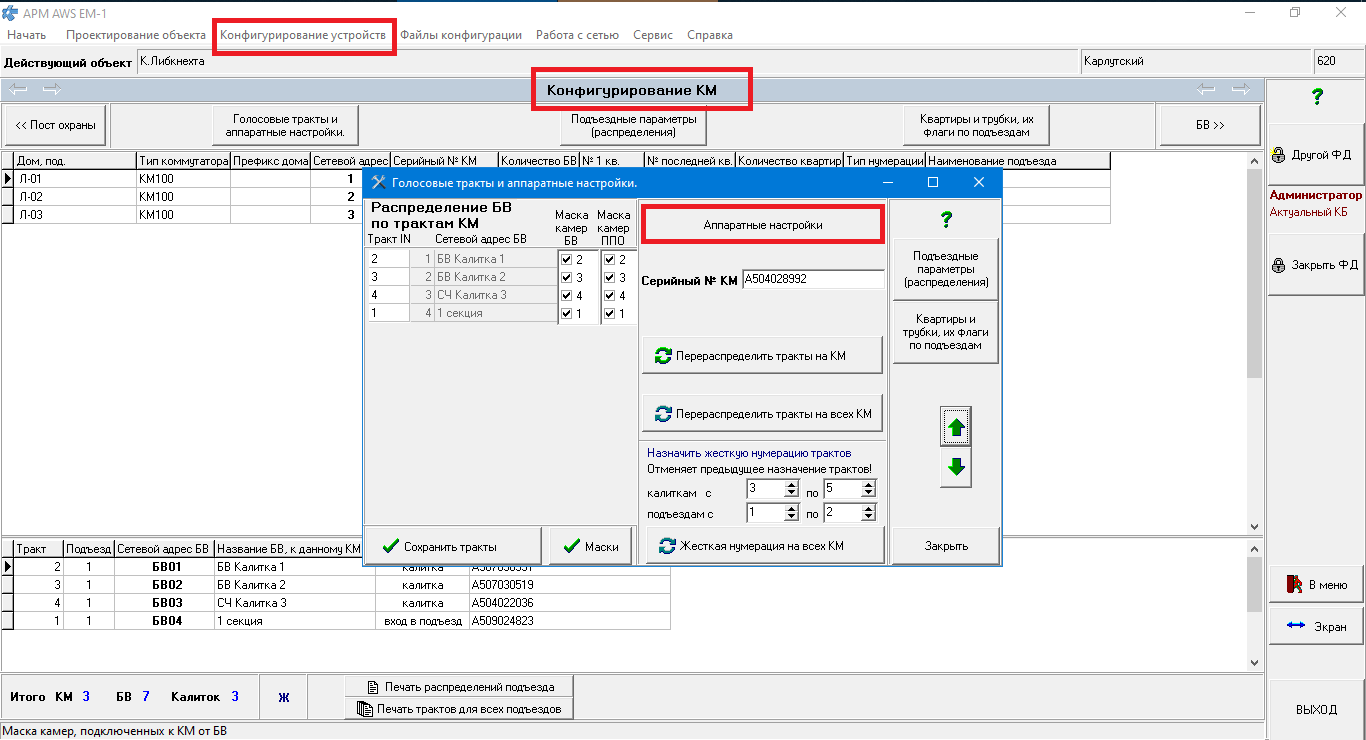Toggle Маска камер БВ for БВ Калитка 1
This screenshot has width=1366, height=740.
[567, 260]
